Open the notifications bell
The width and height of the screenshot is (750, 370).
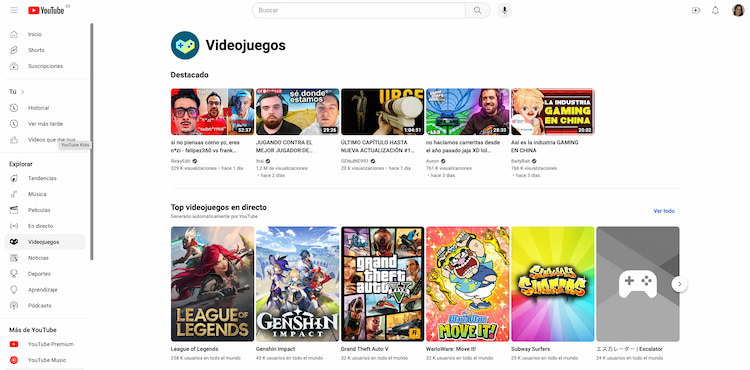[x=715, y=10]
